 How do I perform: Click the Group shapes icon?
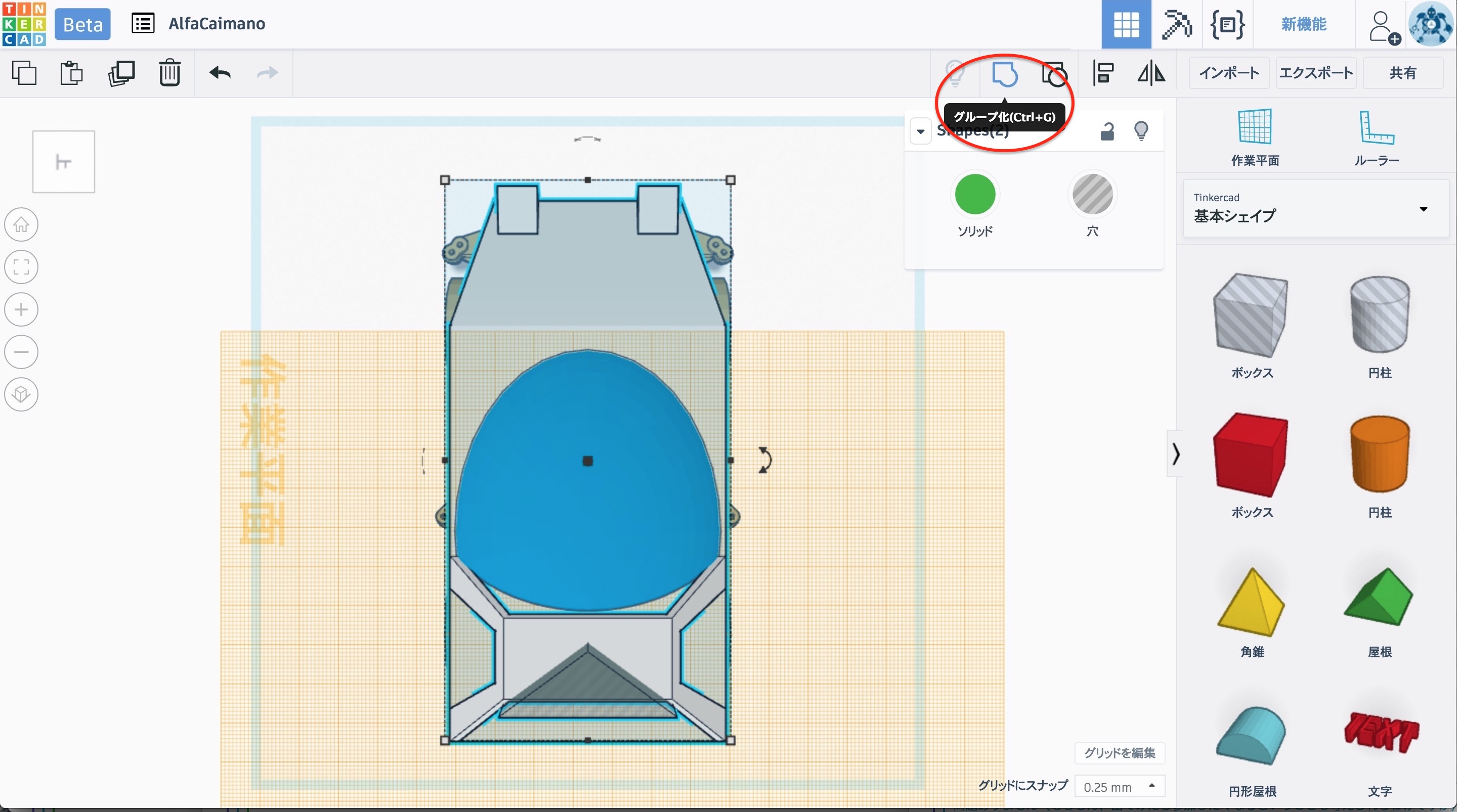pos(1005,73)
